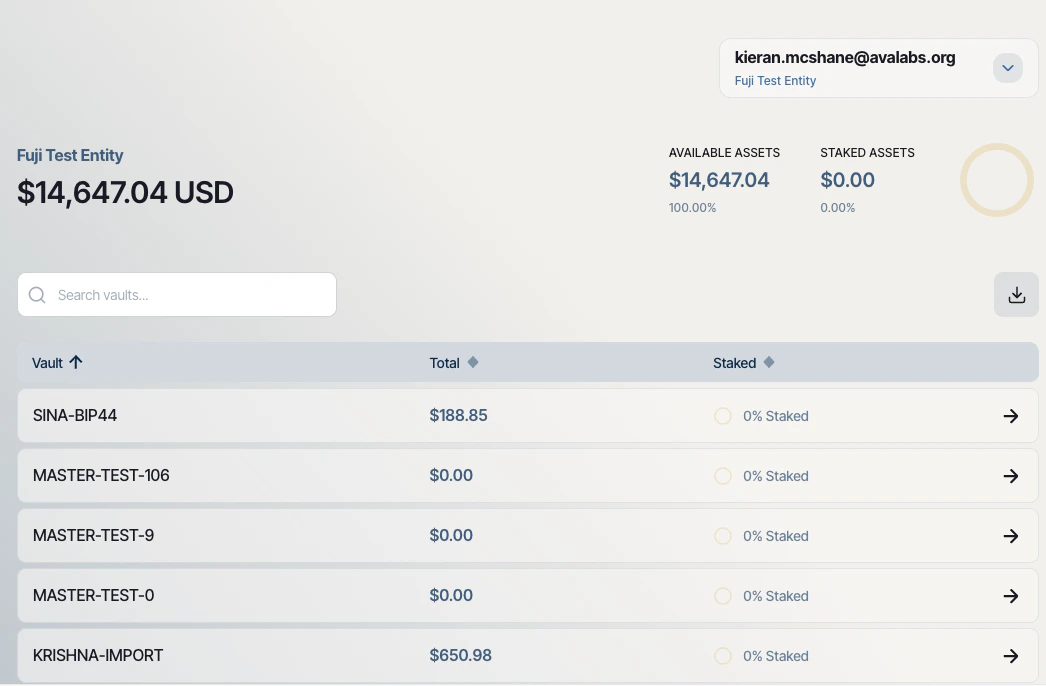The width and height of the screenshot is (1046, 686).
Task: Click the download export icon button
Action: coord(1016,294)
